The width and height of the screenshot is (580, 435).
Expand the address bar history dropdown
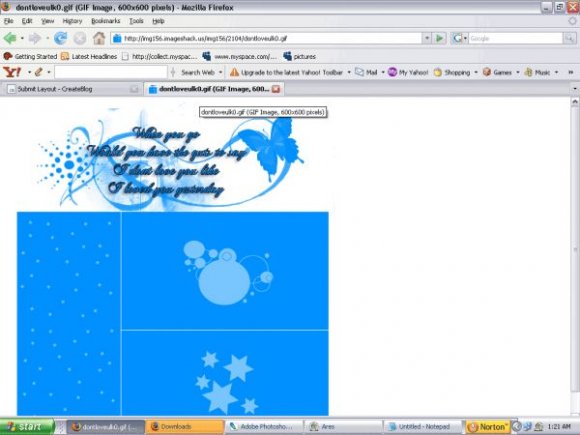tap(427, 38)
